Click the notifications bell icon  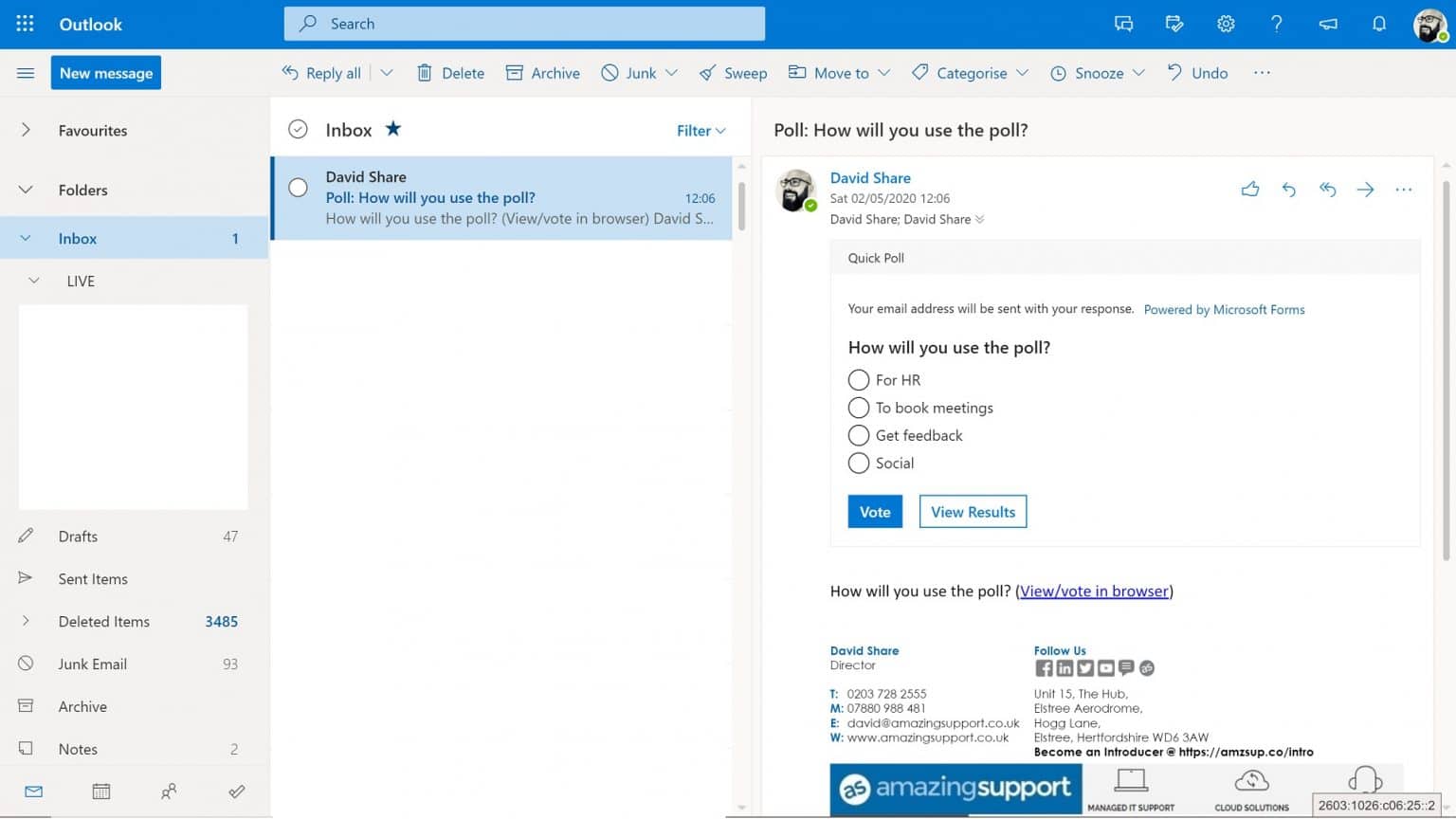point(1378,24)
